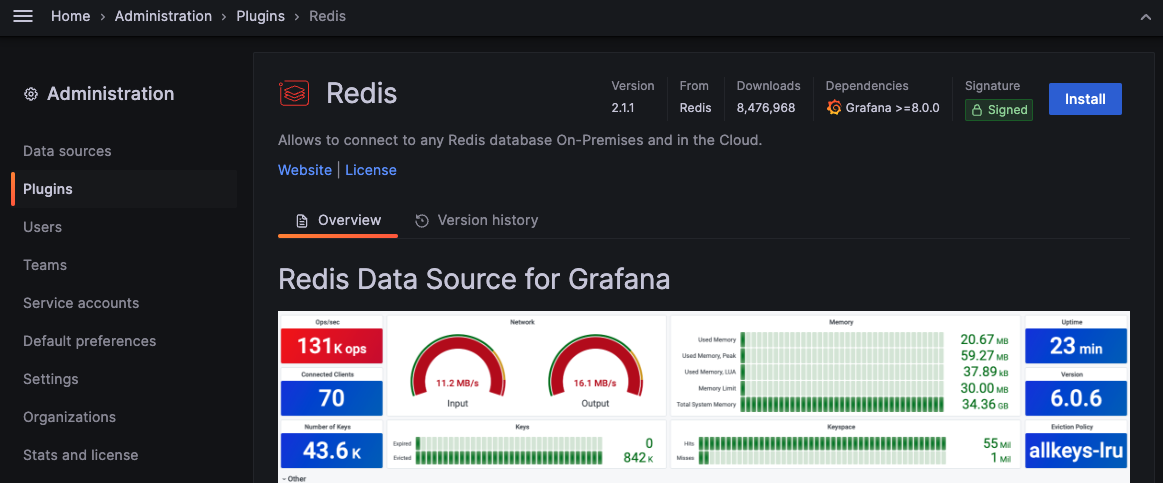Click the 842 K evicted value
The height and width of the screenshot is (483, 1163).
(639, 459)
